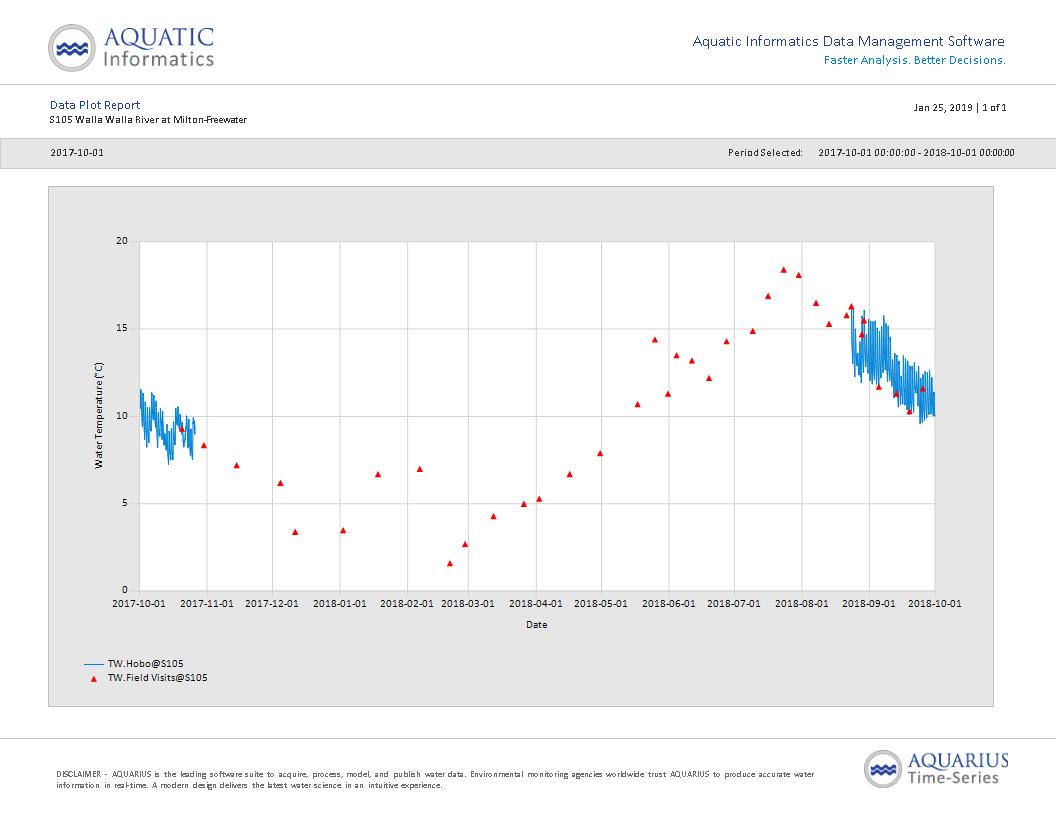Click the period range 2017-10-01 to 2018-10-01 text

[916, 153]
